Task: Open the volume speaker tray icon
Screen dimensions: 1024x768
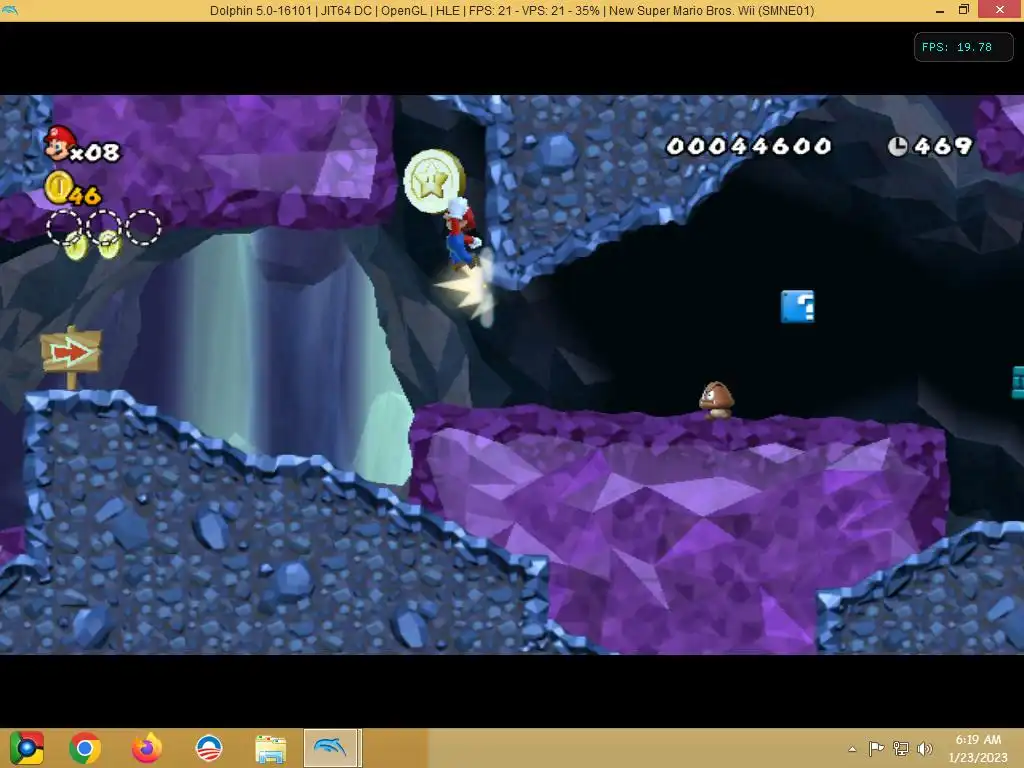Action: pyautogui.click(x=925, y=748)
